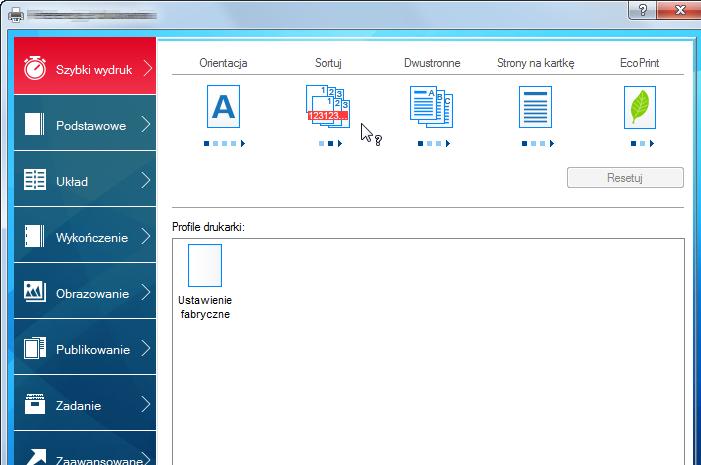Click the arrow icon beside Zaawansowane
701x465 pixels.
(36, 457)
